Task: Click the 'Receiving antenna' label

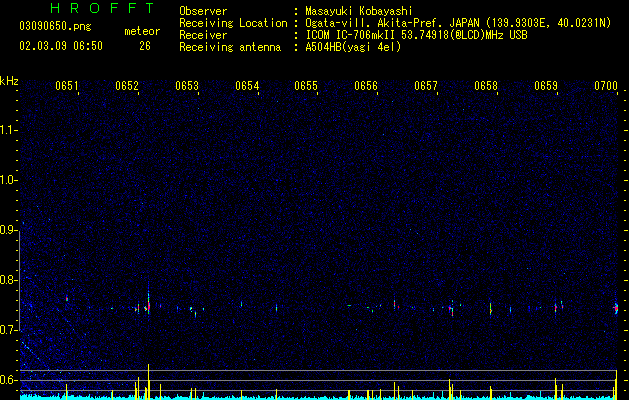Action: point(230,47)
